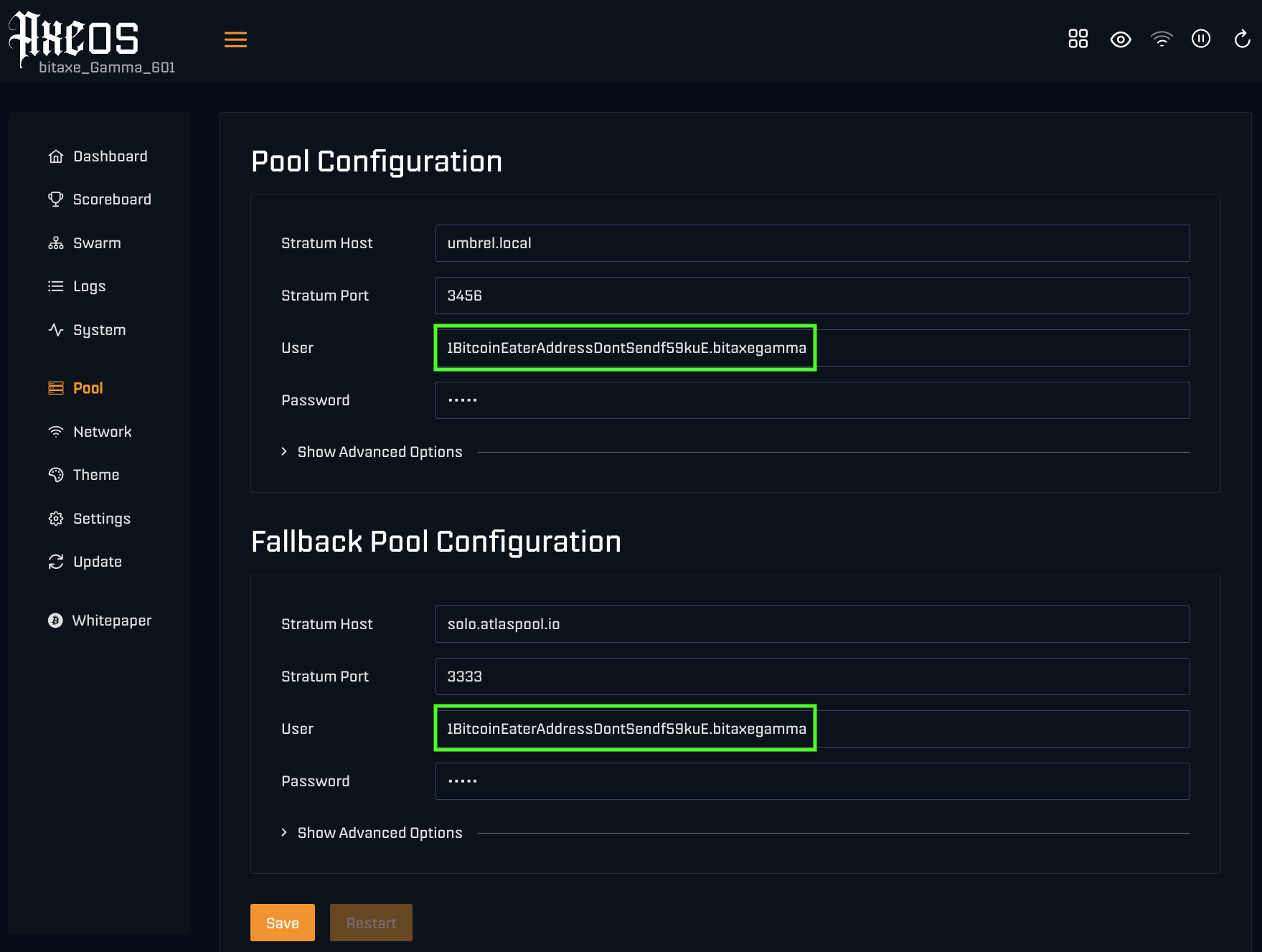Open the Logs page

(77, 286)
